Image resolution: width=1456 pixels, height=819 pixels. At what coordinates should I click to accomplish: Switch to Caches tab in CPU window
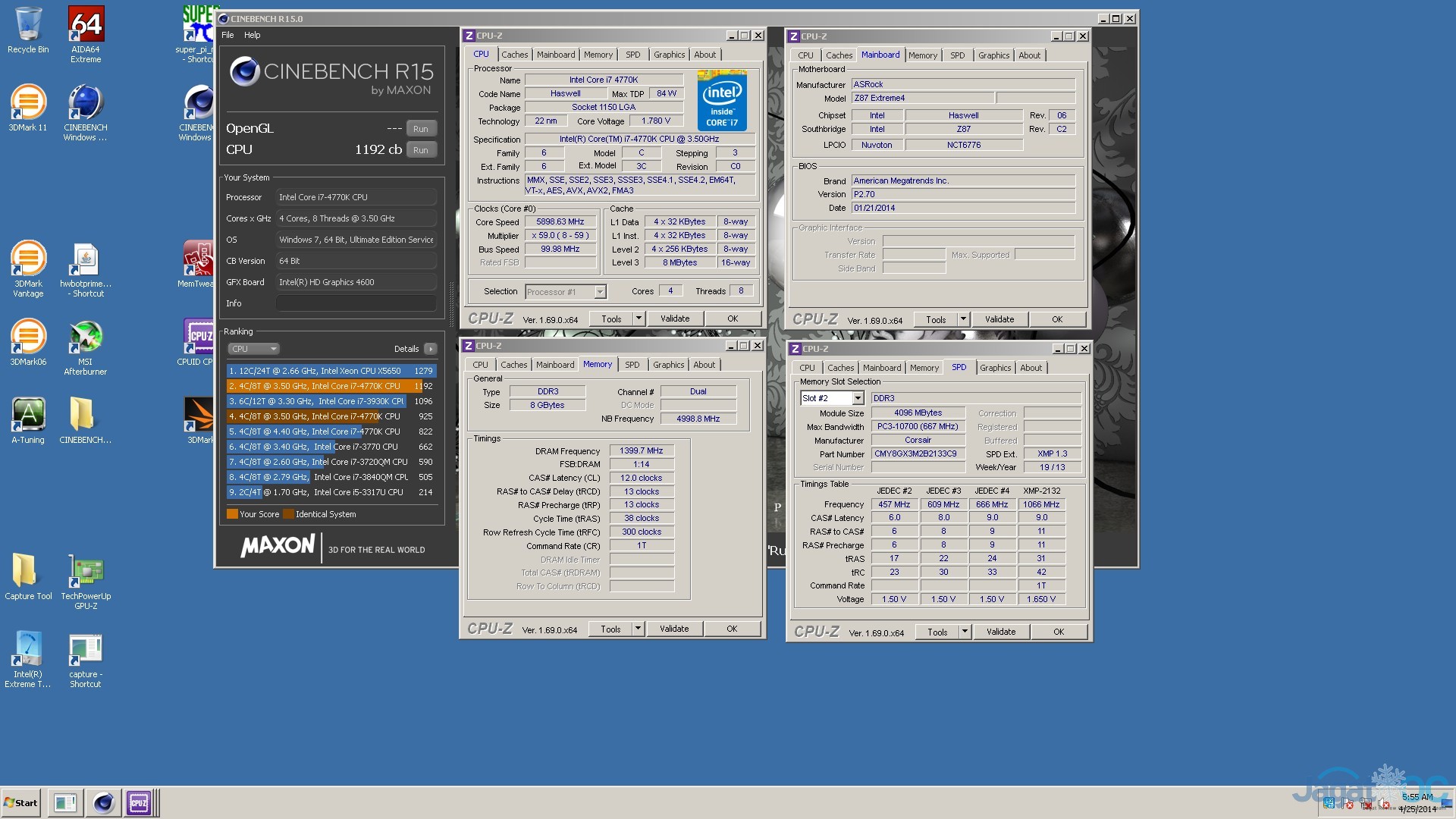pos(514,55)
